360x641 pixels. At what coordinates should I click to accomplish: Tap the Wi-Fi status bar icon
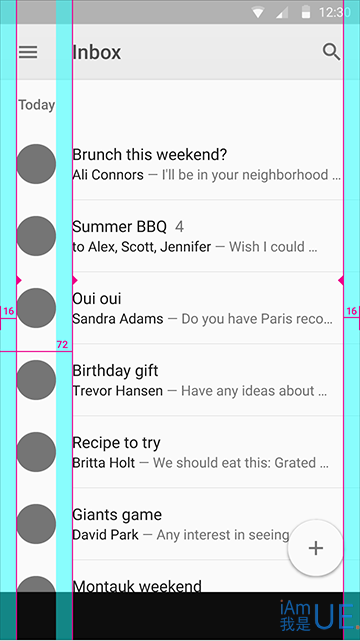[x=258, y=12]
